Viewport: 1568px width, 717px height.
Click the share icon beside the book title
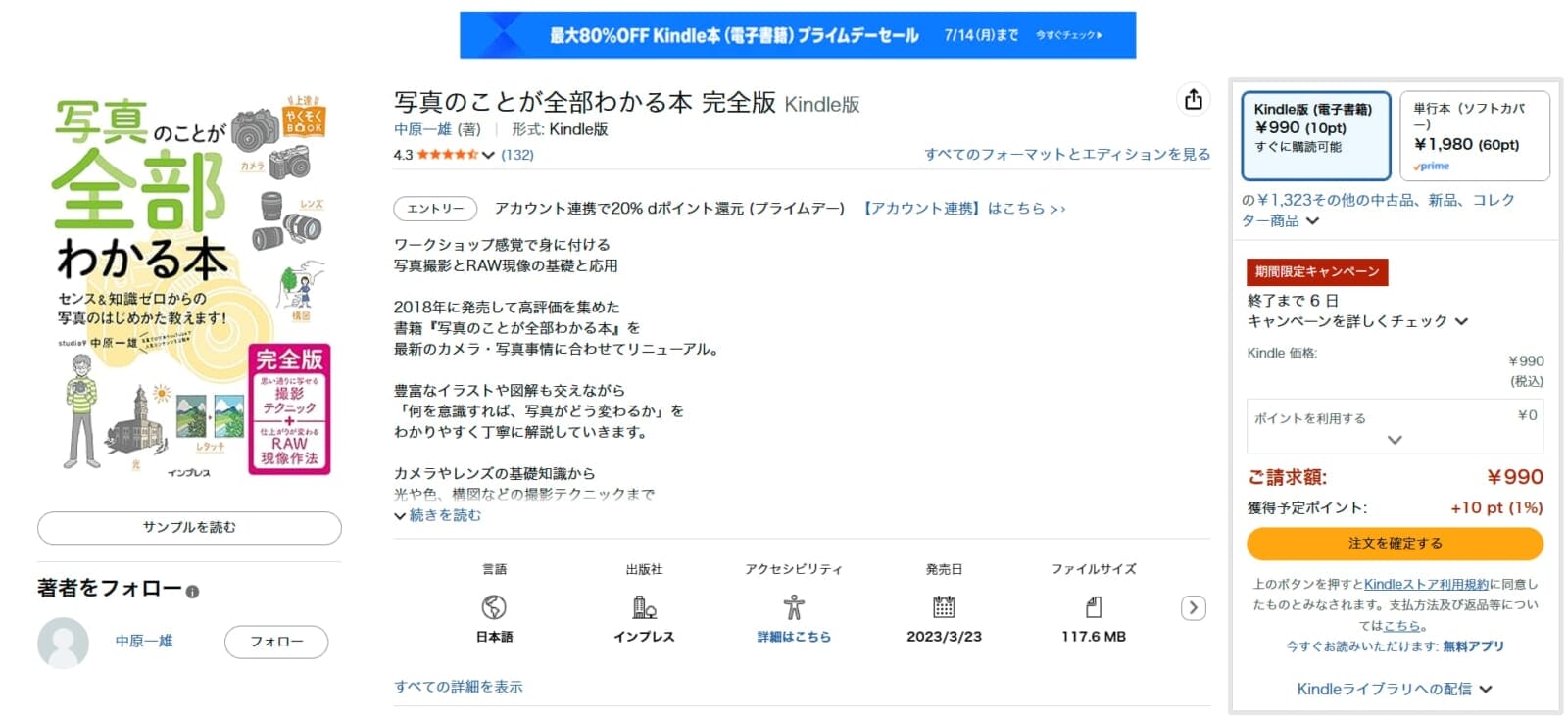(1193, 99)
